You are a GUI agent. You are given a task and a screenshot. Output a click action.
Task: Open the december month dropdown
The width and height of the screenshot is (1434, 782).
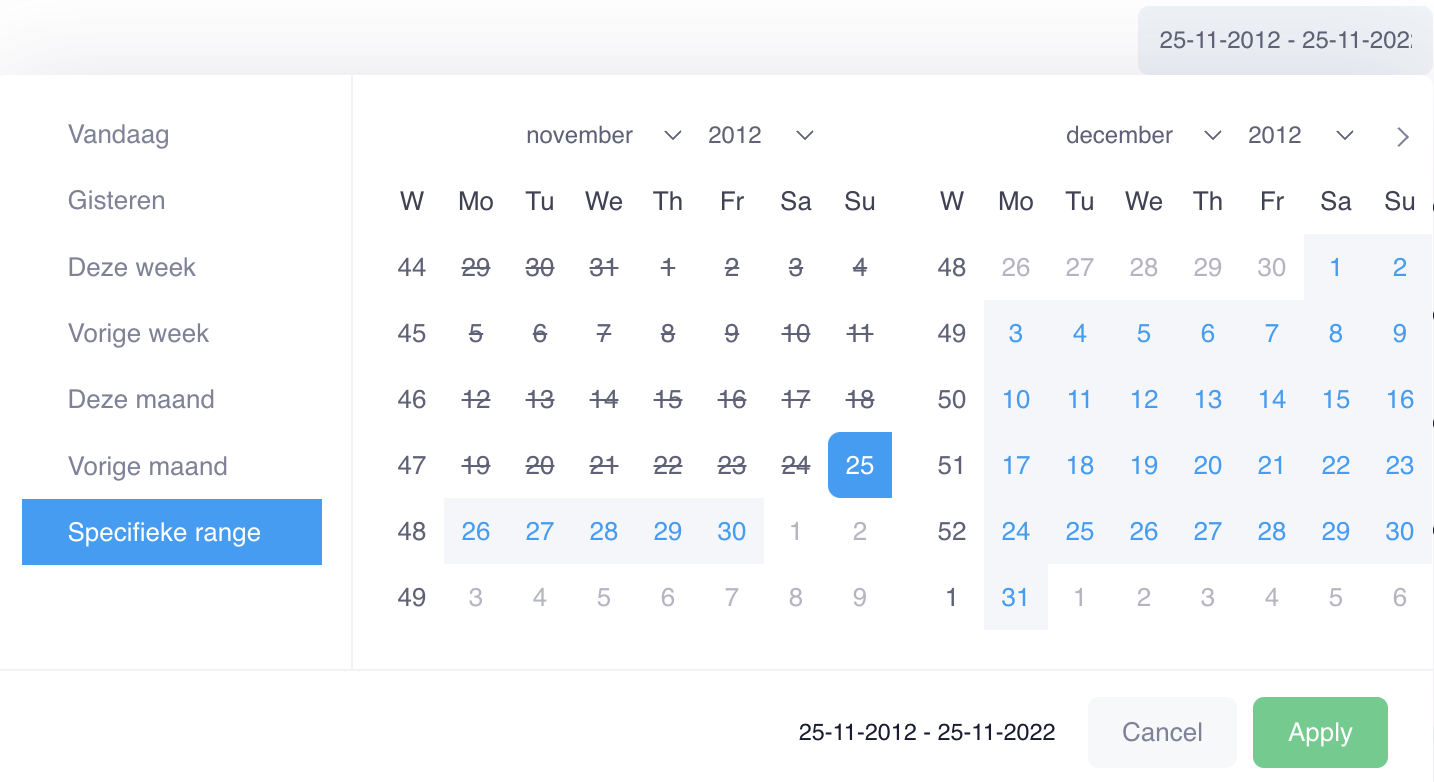coord(1144,135)
